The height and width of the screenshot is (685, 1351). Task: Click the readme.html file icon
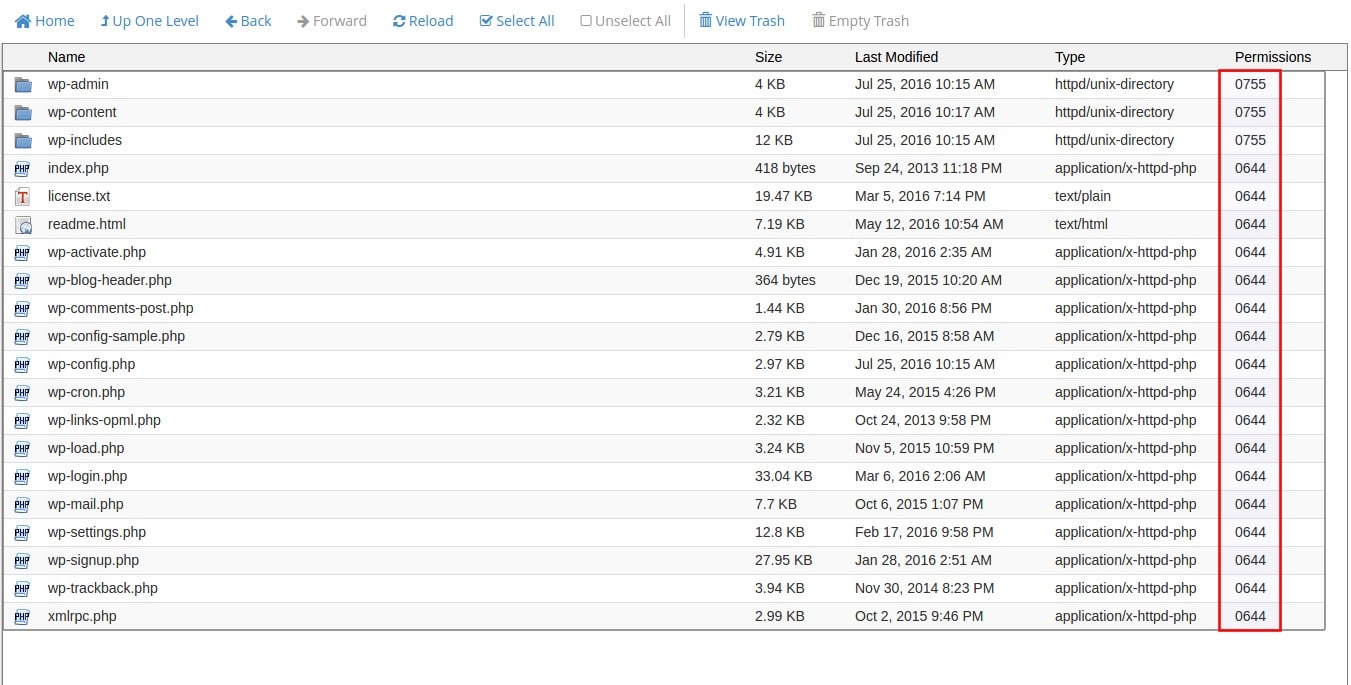(x=23, y=225)
